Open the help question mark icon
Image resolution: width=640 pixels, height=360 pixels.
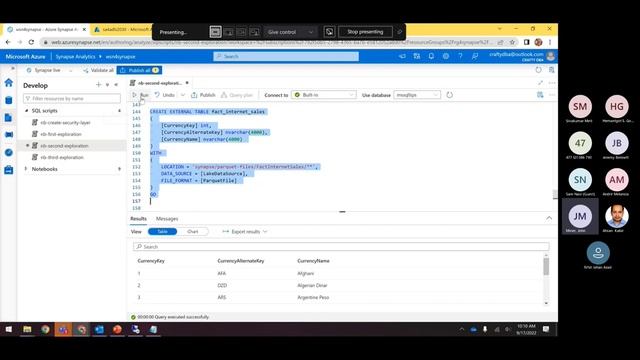460,56
